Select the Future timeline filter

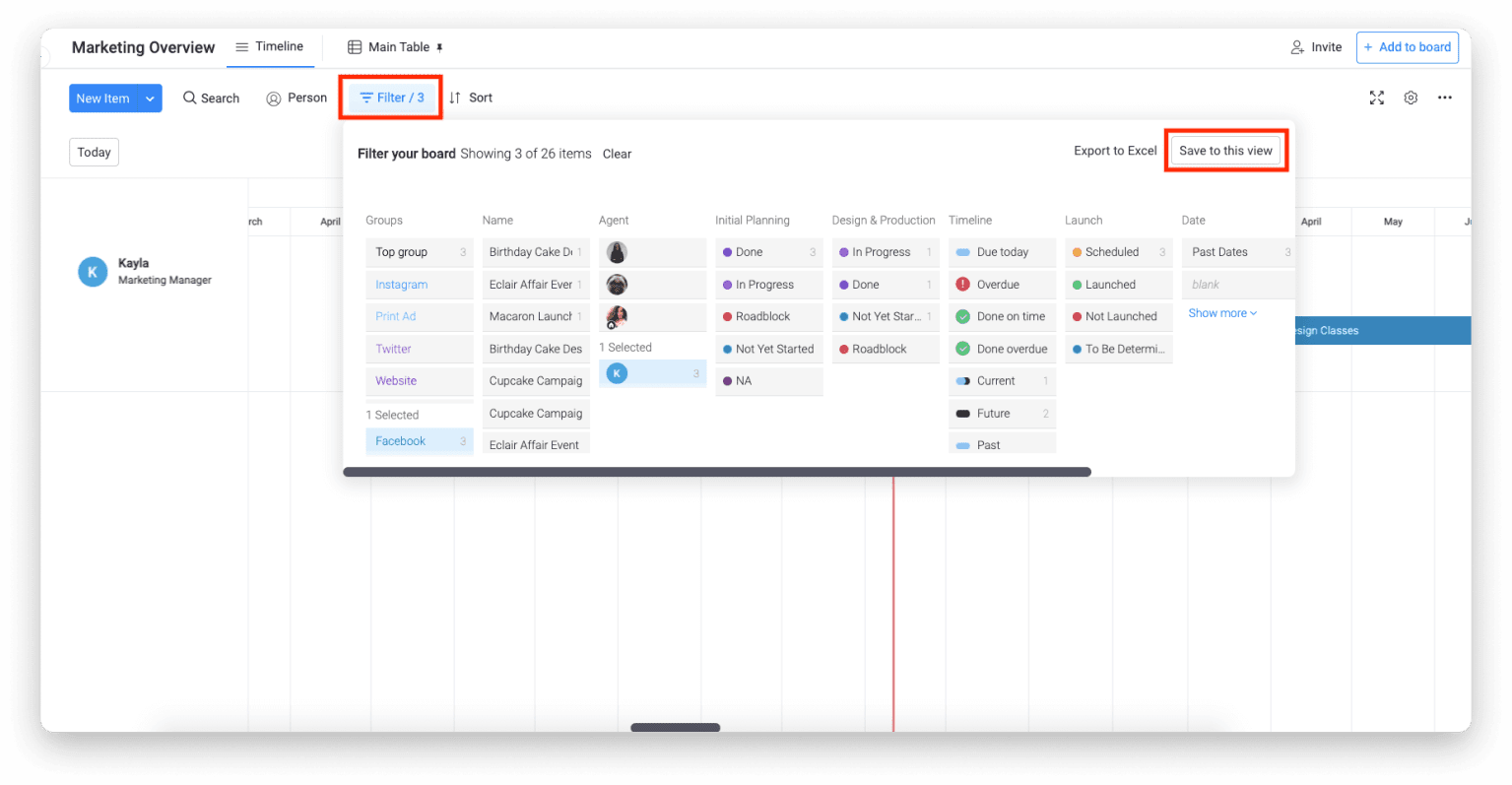click(x=1002, y=414)
